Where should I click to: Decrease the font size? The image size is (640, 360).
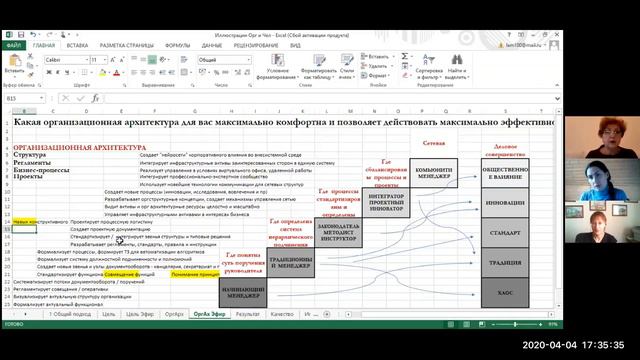122,60
